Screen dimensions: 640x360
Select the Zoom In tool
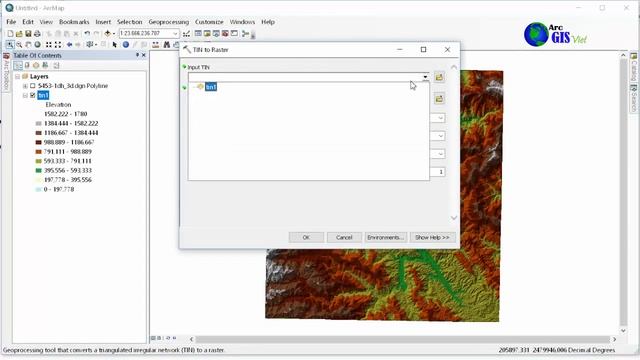click(x=10, y=44)
